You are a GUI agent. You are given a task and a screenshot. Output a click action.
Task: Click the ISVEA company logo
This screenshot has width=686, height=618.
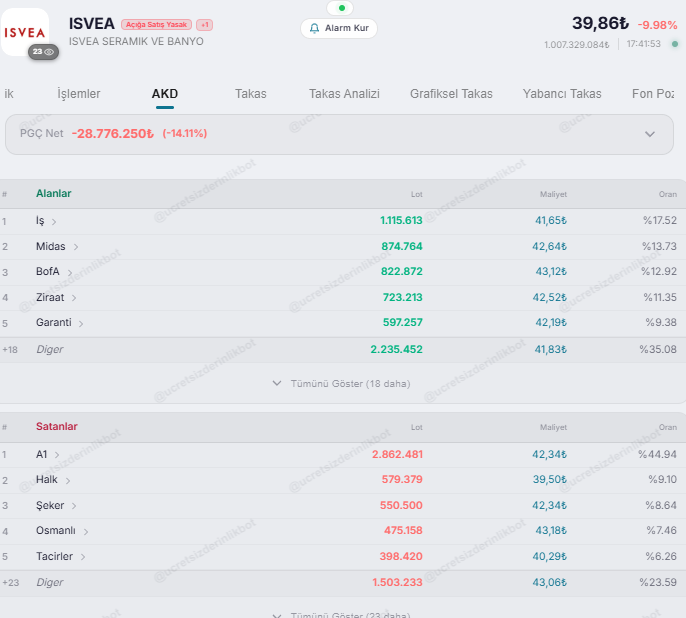coord(24,32)
